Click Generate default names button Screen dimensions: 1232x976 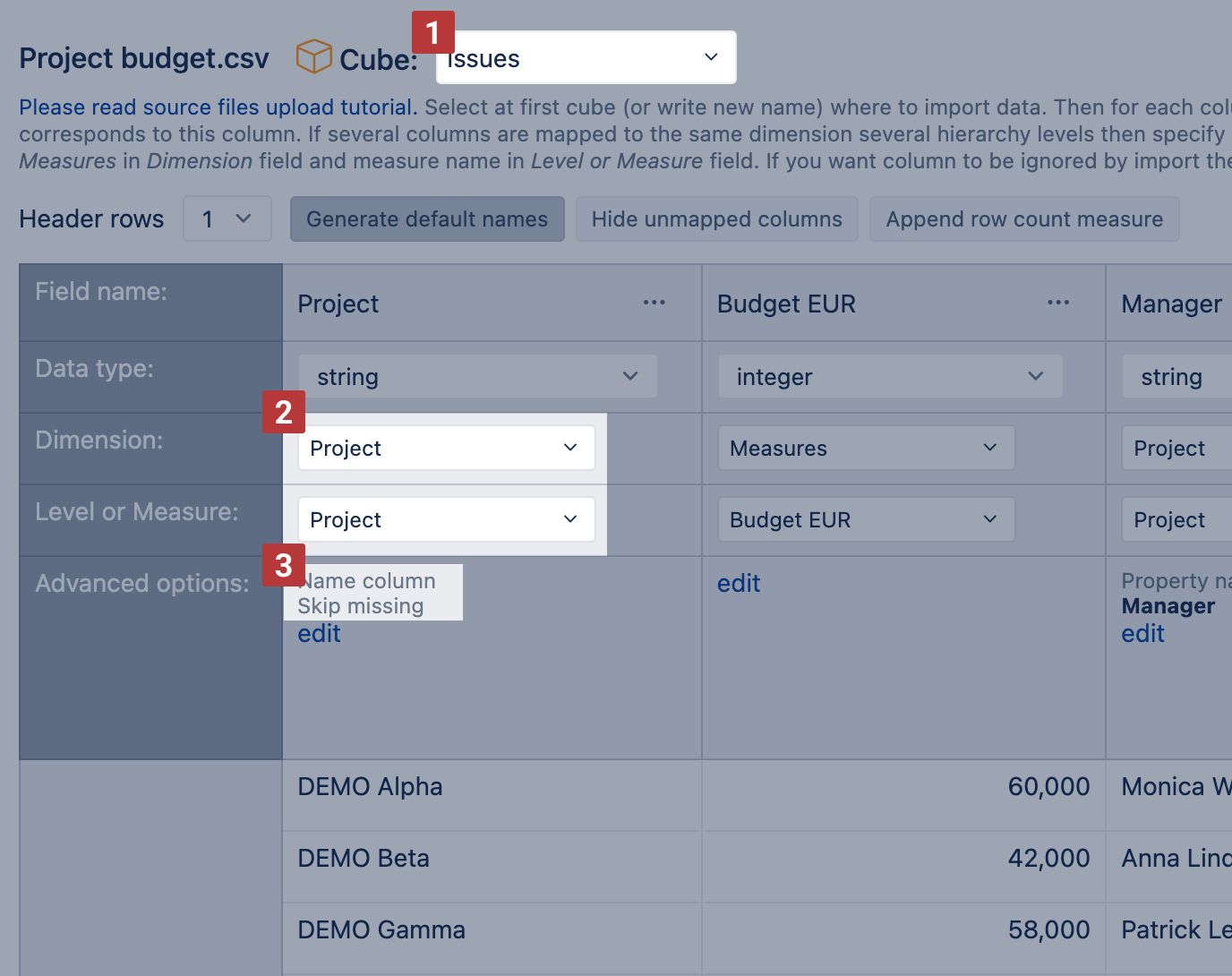tap(427, 218)
